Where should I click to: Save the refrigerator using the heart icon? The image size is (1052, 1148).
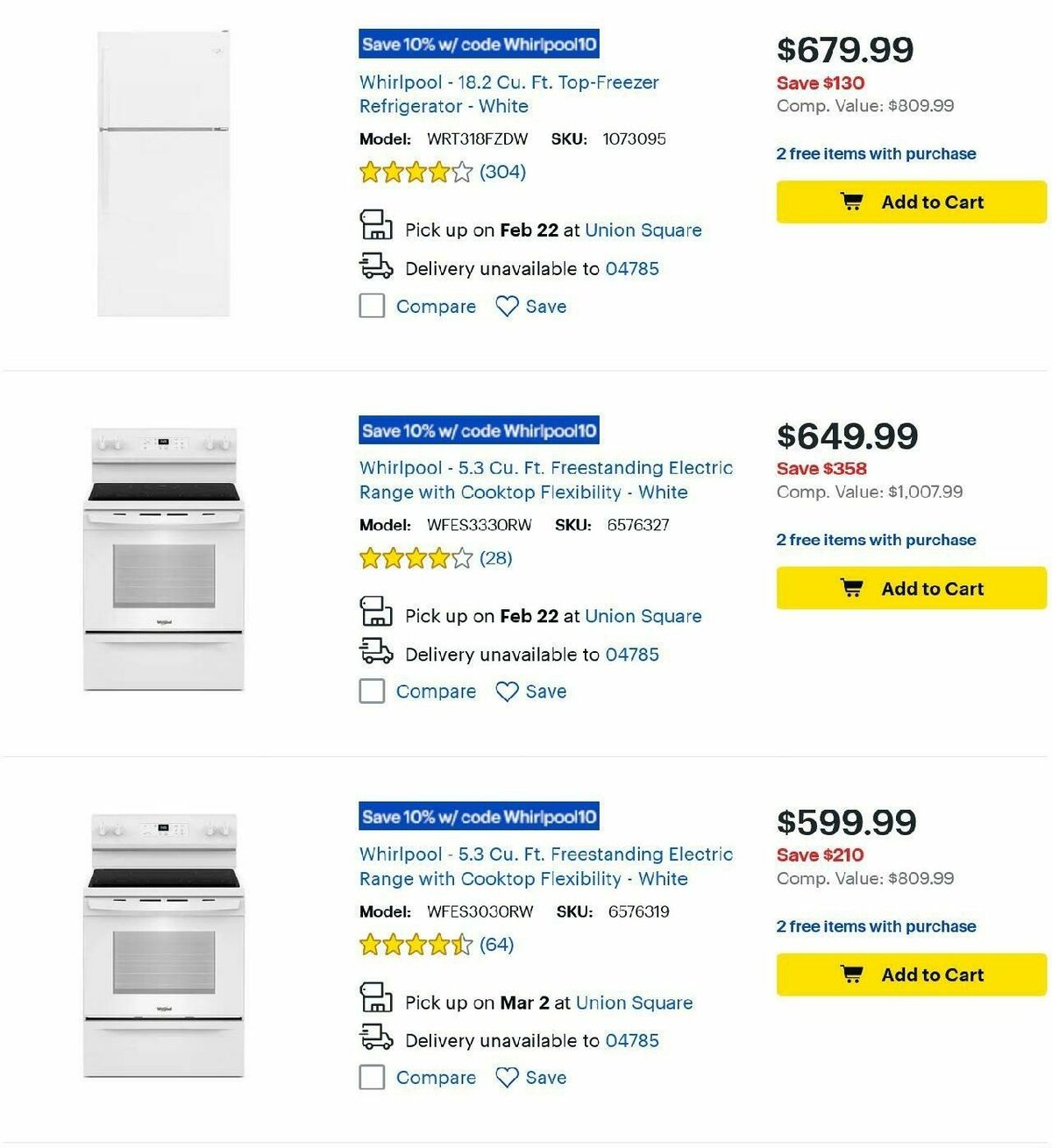point(507,306)
